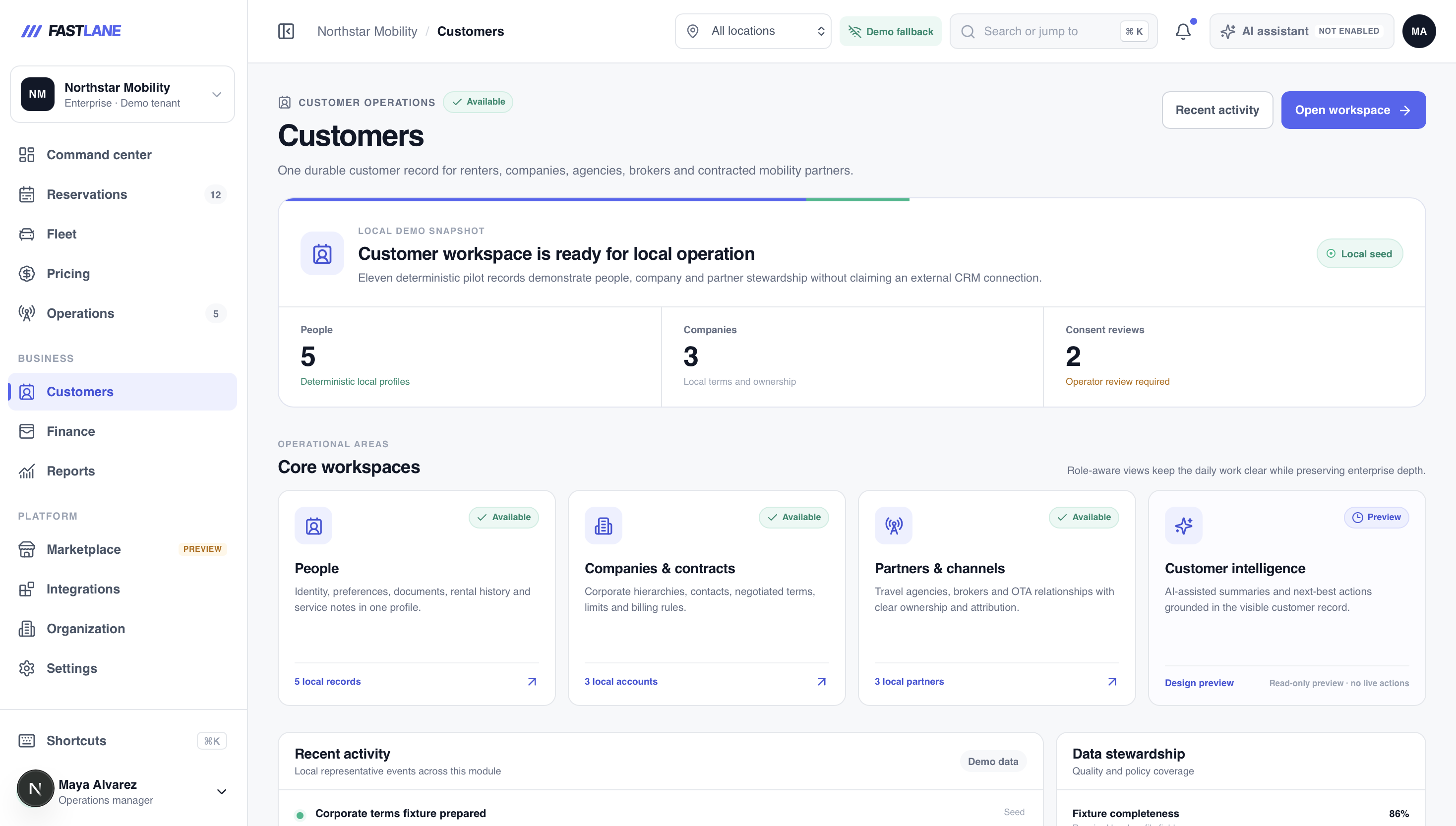Go to Reservations in sidebar

122,194
